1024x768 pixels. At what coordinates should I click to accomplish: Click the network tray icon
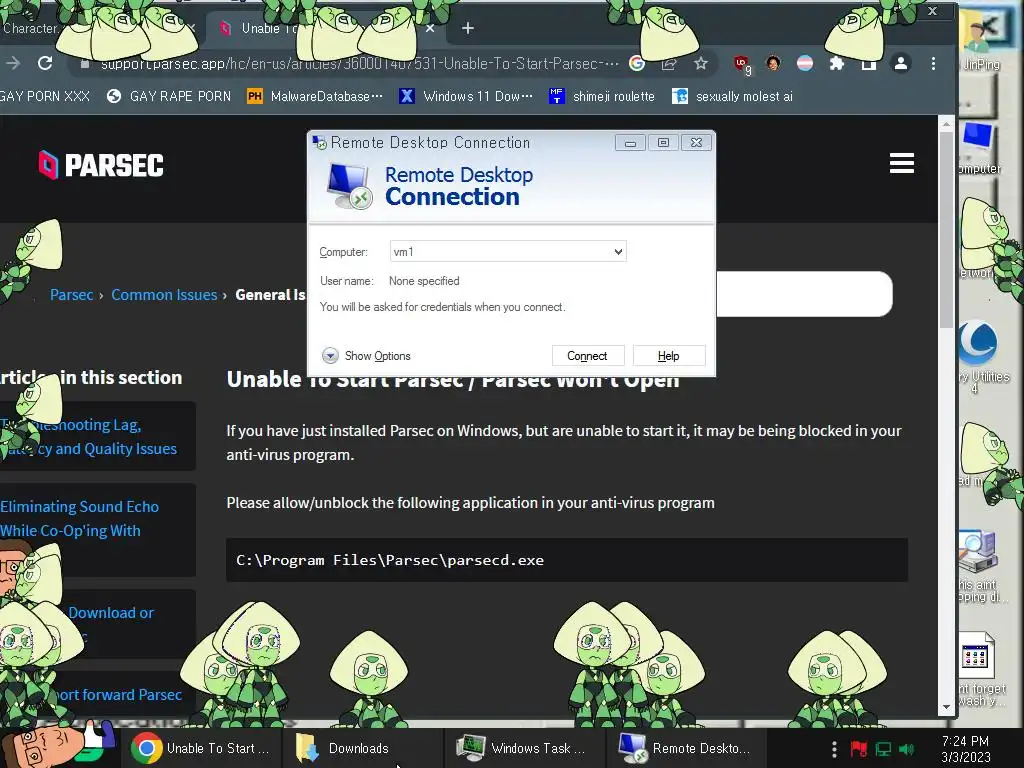pos(883,749)
